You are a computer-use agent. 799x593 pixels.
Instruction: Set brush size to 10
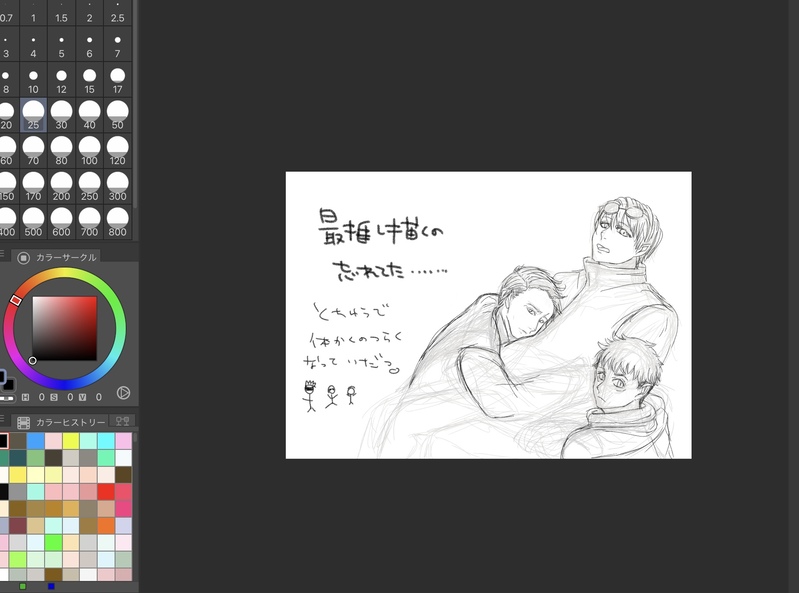pos(33,80)
